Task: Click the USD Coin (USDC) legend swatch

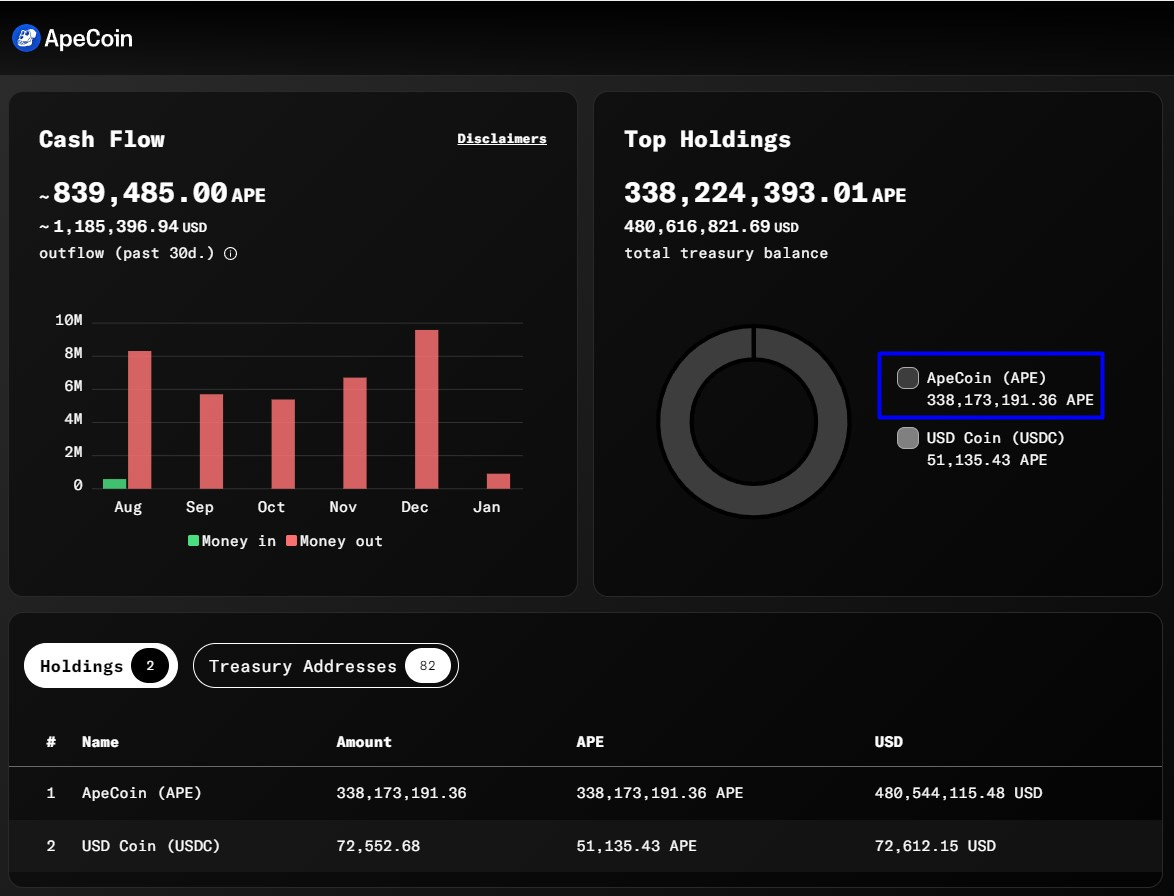Action: [907, 438]
